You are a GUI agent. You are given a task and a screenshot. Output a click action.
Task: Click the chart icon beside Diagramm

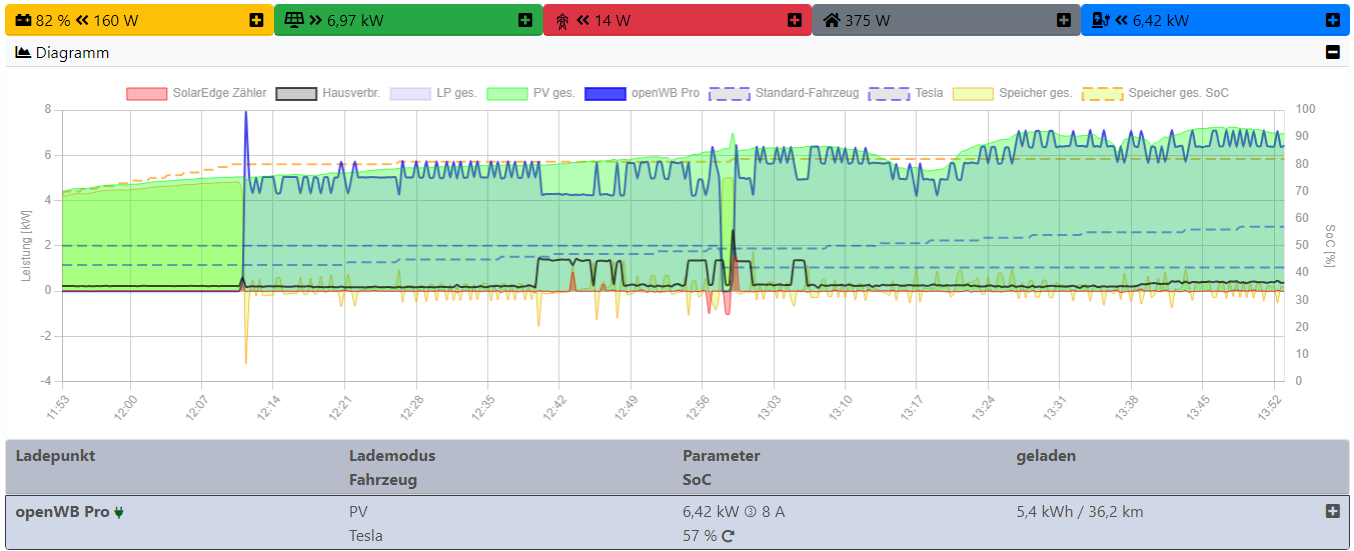tap(23, 53)
